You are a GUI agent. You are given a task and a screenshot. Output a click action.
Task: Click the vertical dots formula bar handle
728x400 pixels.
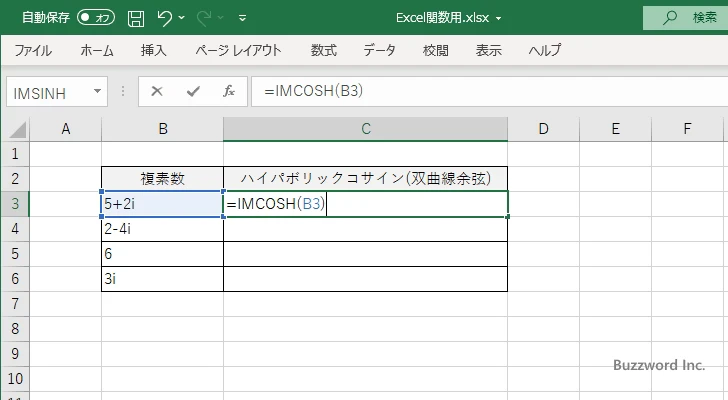pyautogui.click(x=123, y=91)
